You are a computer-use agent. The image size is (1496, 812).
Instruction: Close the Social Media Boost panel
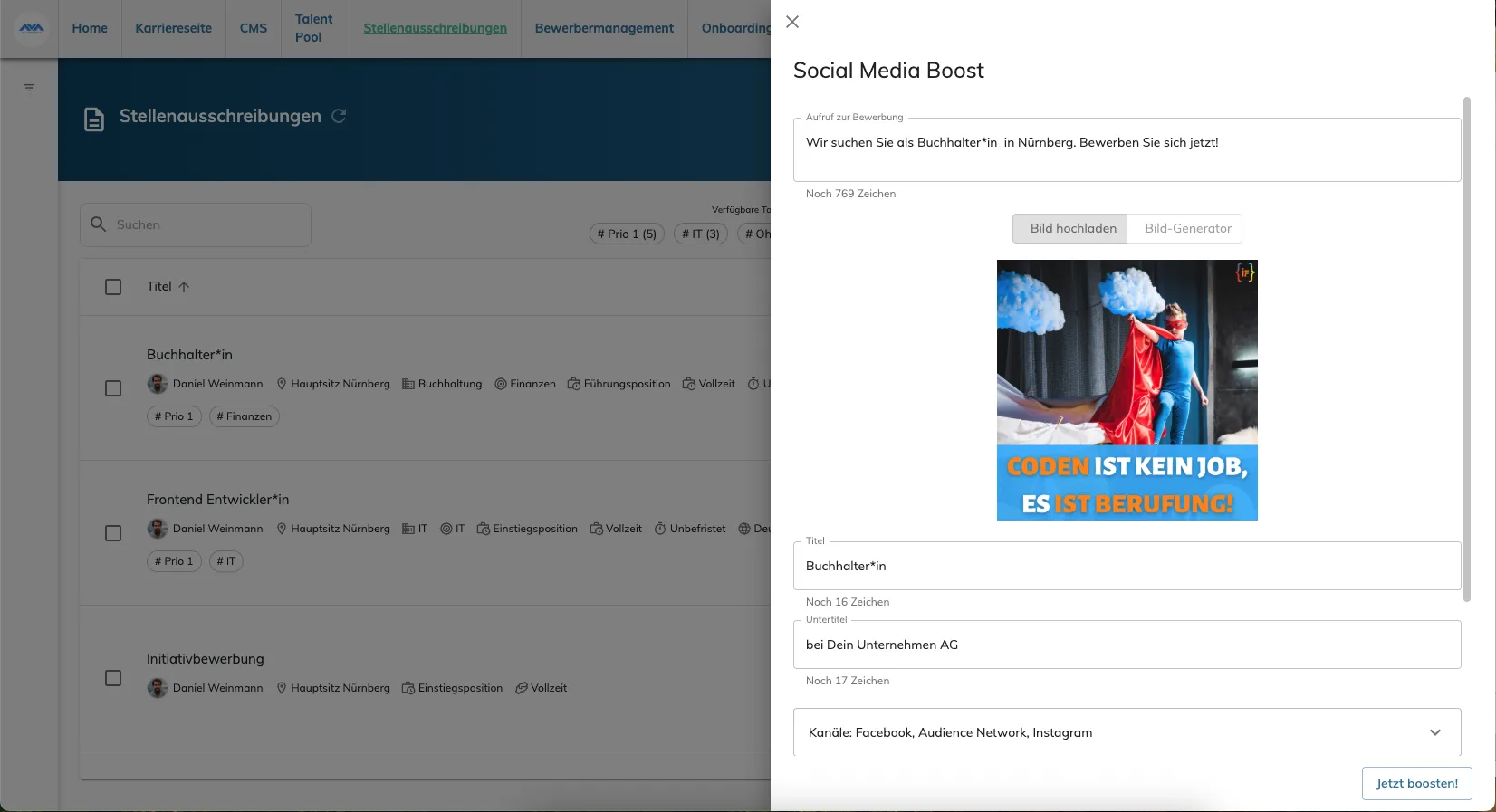coord(792,22)
